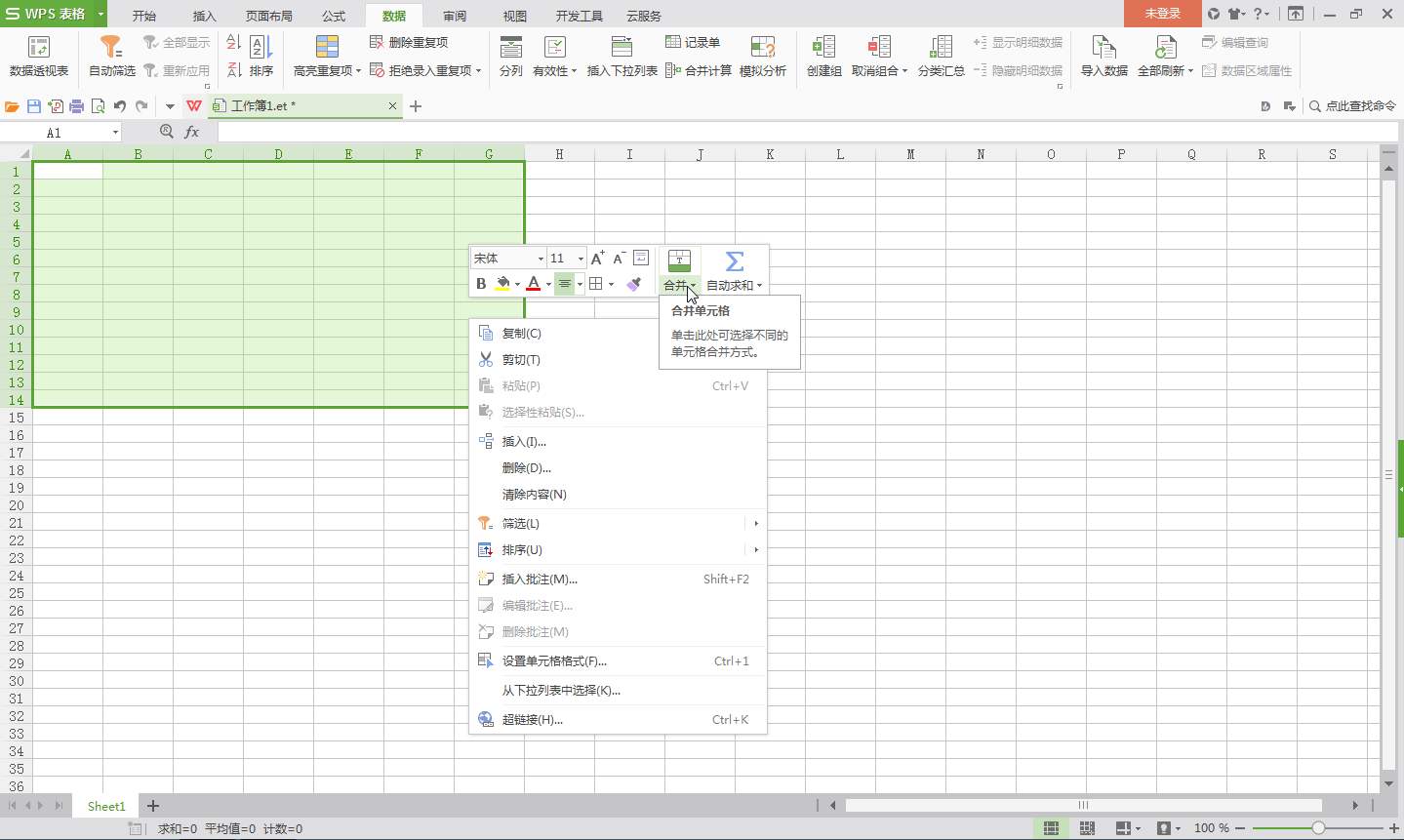1404x840 pixels.
Task: Click 全部刷新 to refresh all data
Action: [1159, 56]
